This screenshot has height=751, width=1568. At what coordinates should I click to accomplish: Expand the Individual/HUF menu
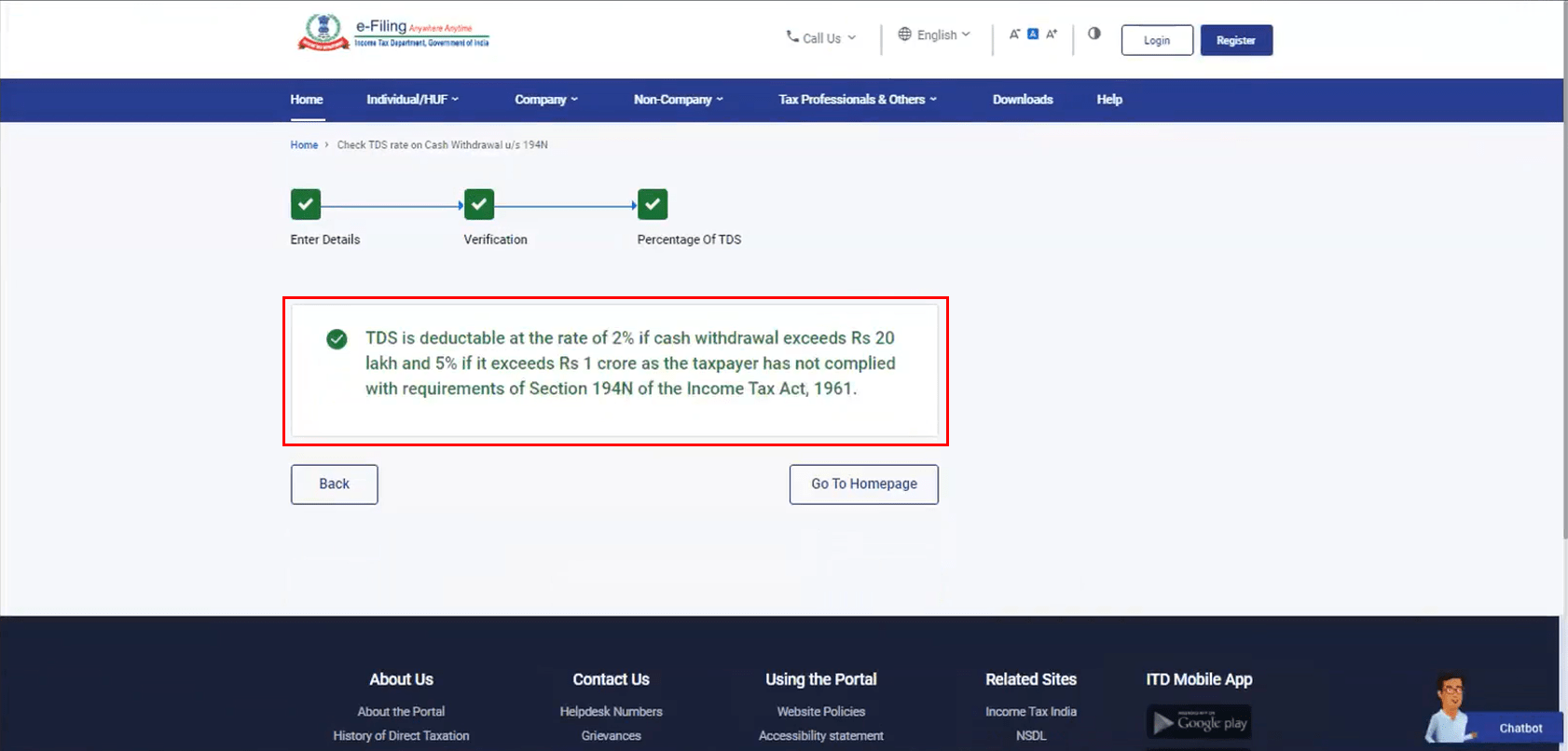pos(412,100)
